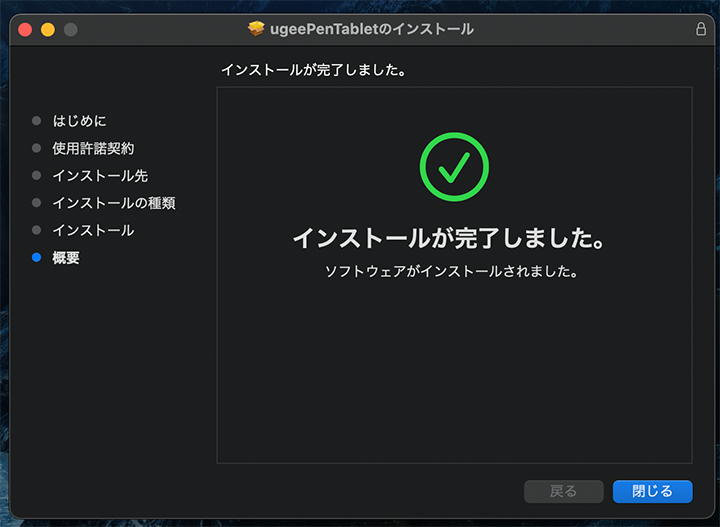Choose the インストールの種類 step label
Viewport: 720px width, 527px height.
114,203
